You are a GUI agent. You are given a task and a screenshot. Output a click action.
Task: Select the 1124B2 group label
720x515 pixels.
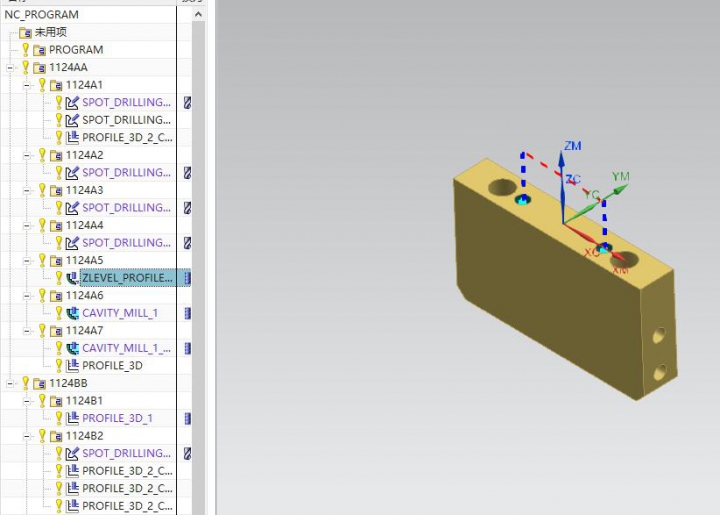[x=84, y=436]
